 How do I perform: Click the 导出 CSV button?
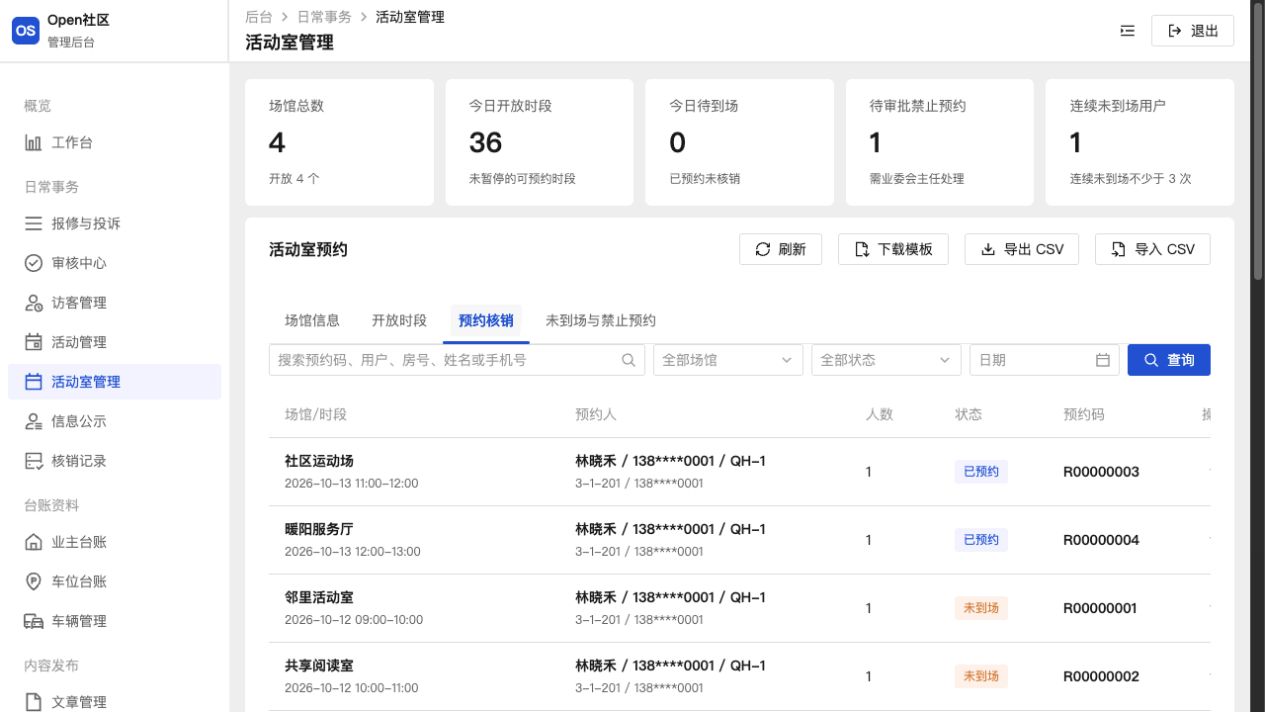click(1022, 249)
